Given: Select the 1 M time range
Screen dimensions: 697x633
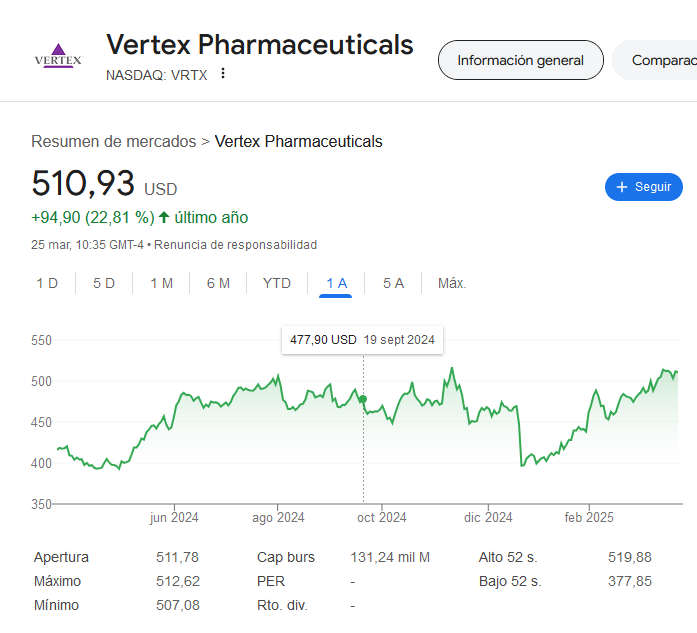Looking at the screenshot, I should (161, 283).
